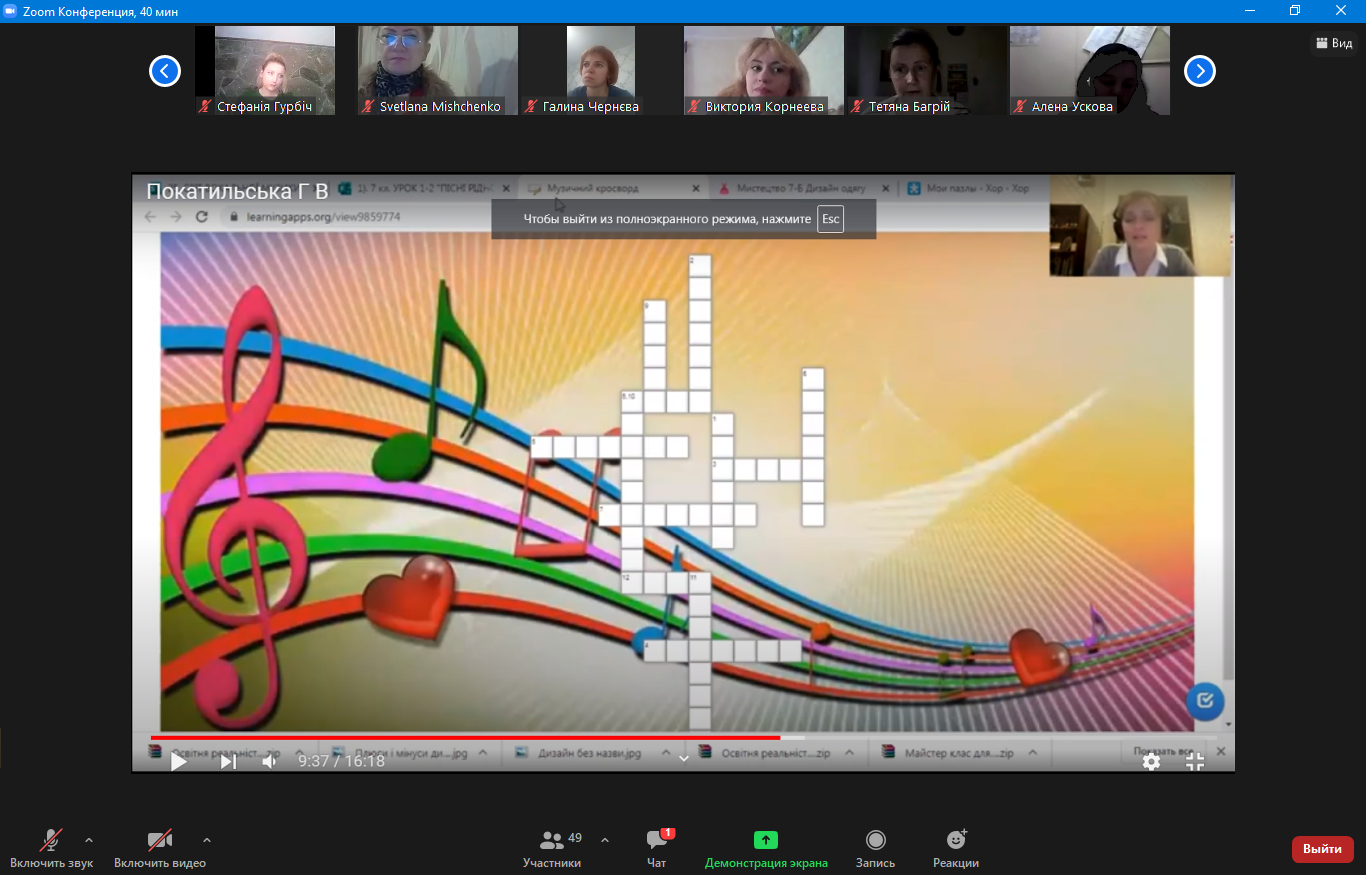Start recording the meeting

pos(875,848)
